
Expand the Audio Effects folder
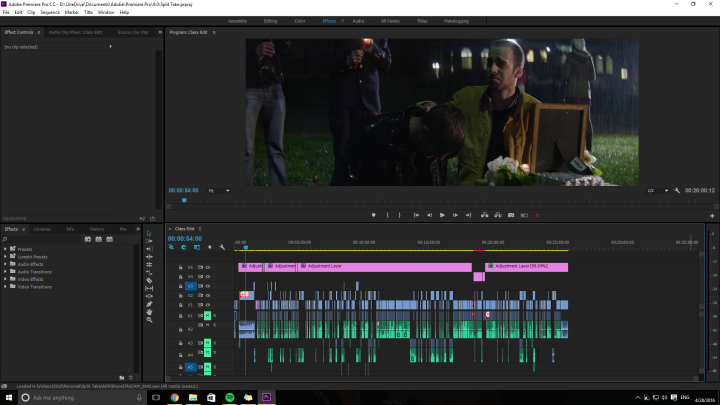pos(6,264)
